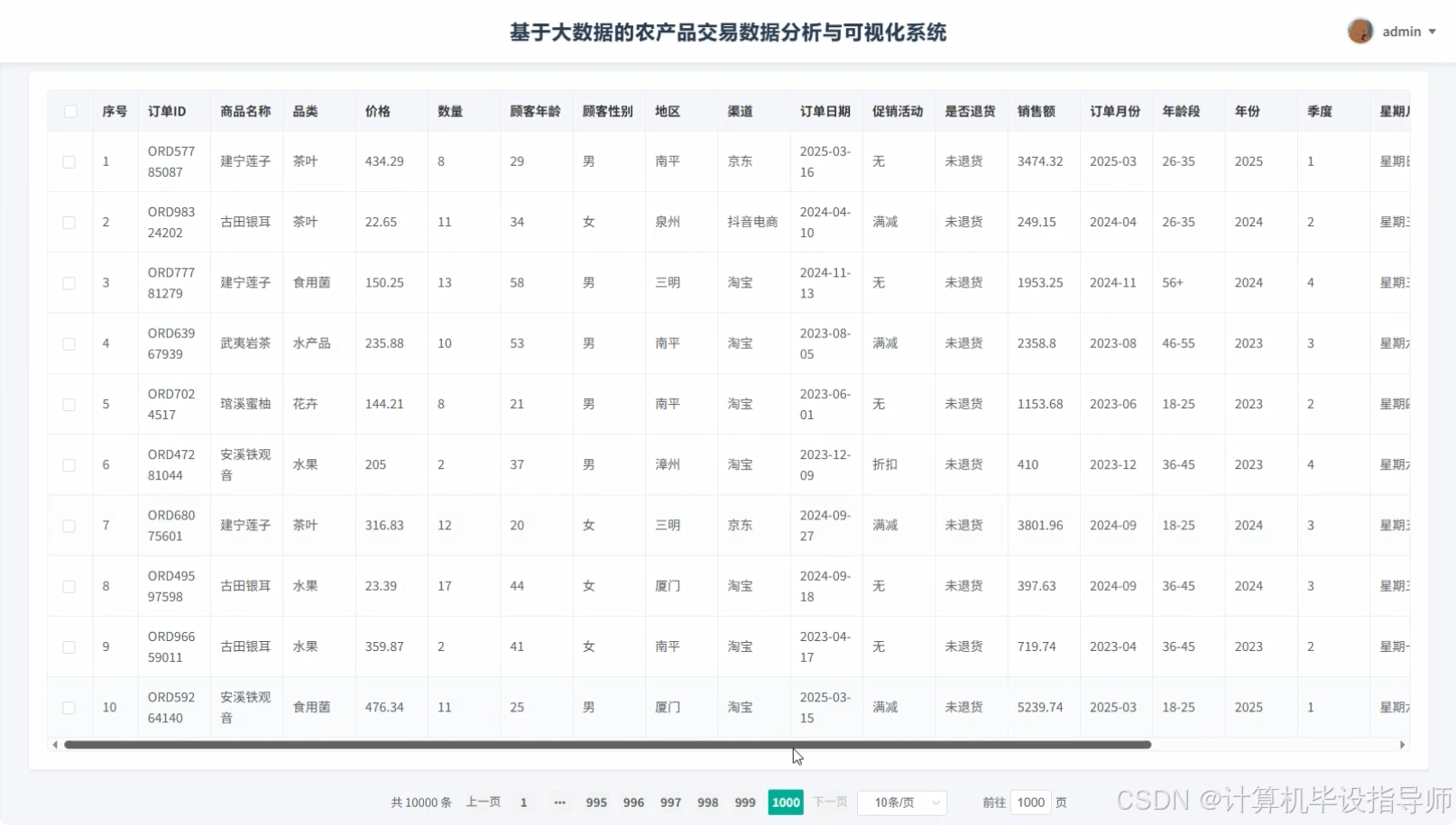Click the system title heading

(728, 32)
